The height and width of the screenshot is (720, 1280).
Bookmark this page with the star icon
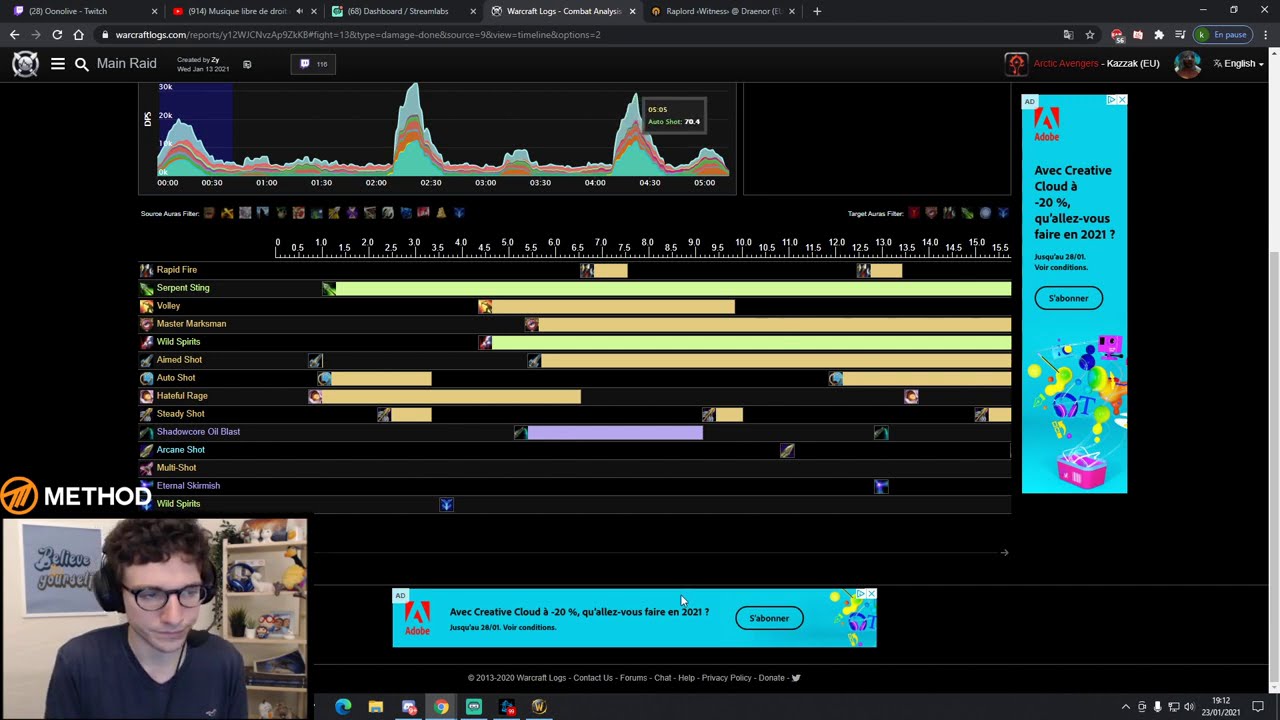pos(1090,35)
